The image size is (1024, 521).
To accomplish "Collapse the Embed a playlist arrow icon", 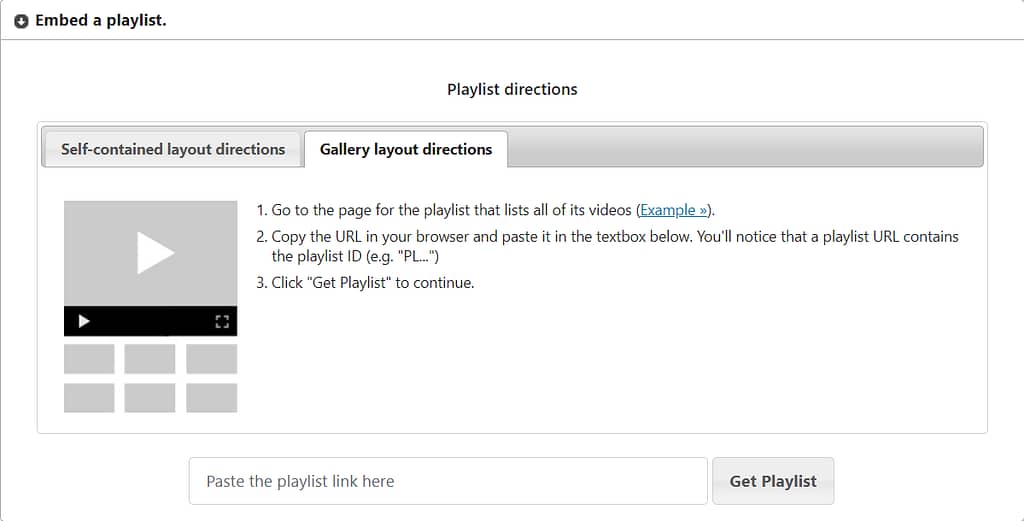I will pos(22,22).
